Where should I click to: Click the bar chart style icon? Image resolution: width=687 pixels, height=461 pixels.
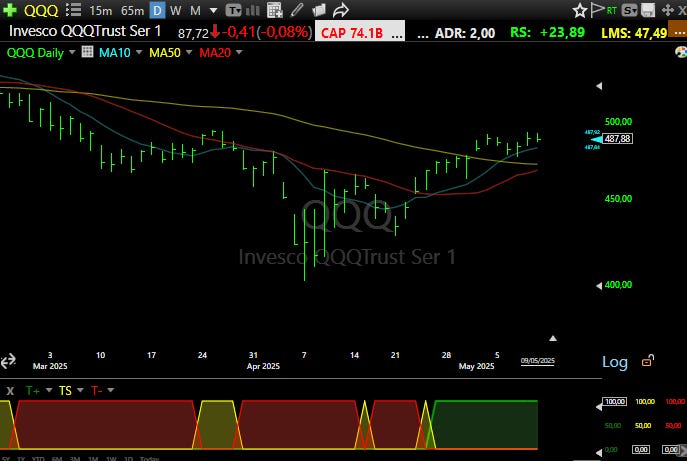[253, 10]
